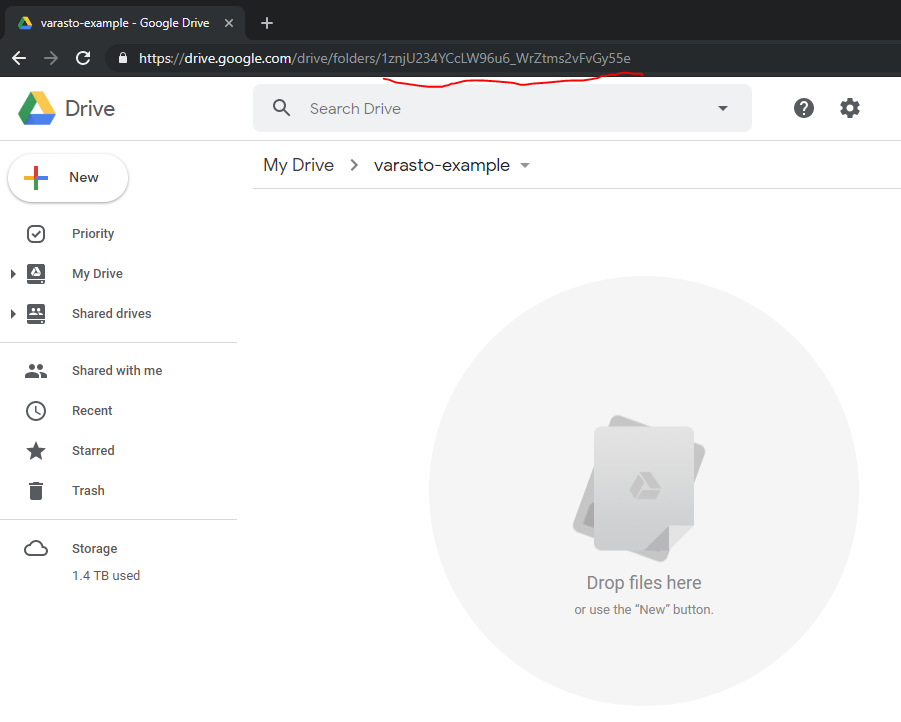This screenshot has height=722, width=901.
Task: Click the 'or use the New button' text
Action: (644, 610)
